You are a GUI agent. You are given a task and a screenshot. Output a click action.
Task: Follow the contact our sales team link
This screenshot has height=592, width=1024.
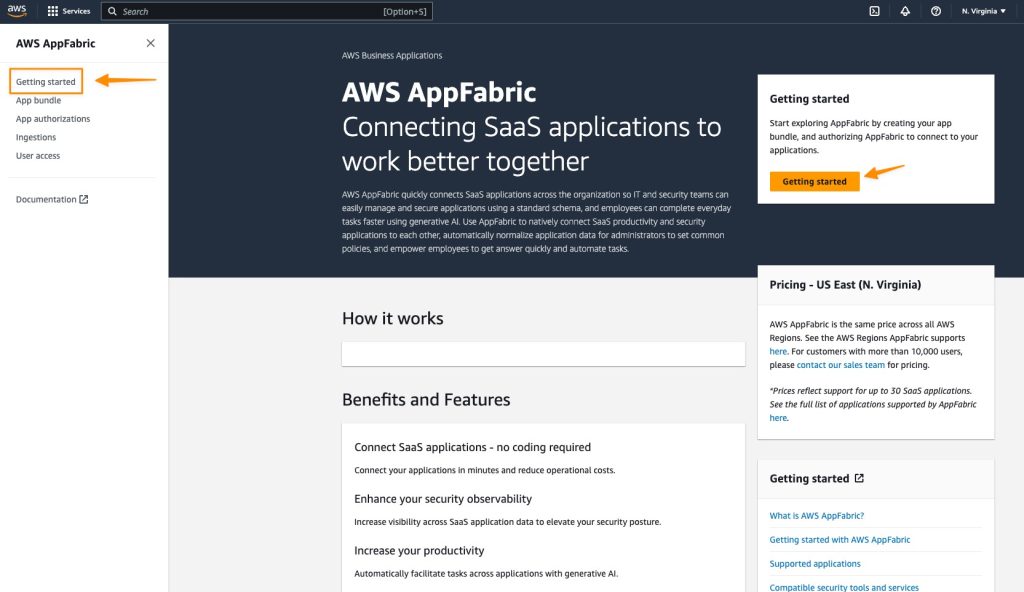[840, 365]
